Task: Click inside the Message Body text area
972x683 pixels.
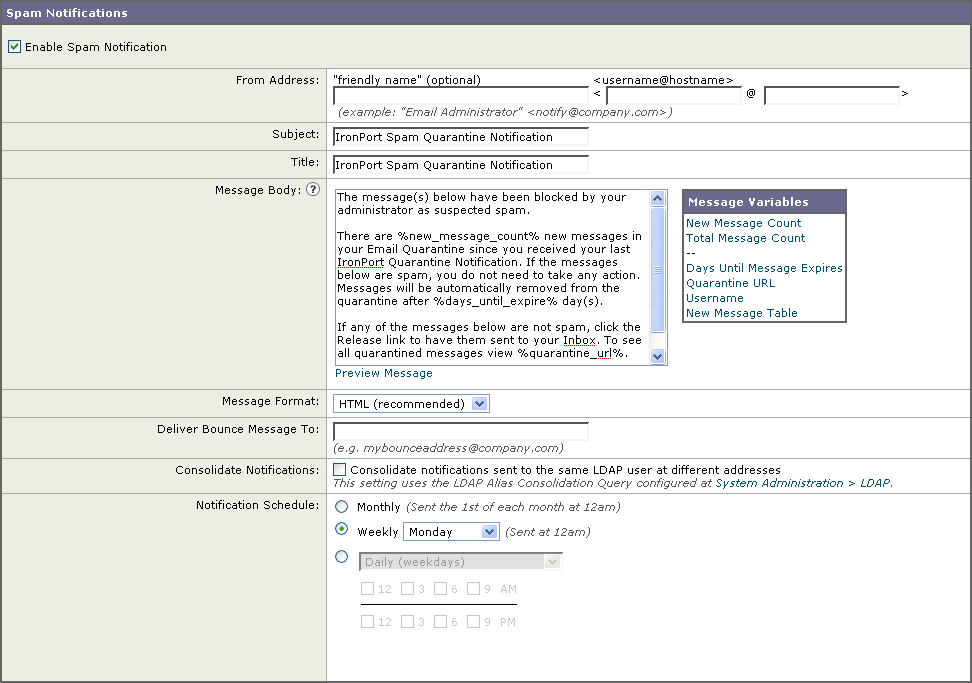Action: tap(492, 277)
